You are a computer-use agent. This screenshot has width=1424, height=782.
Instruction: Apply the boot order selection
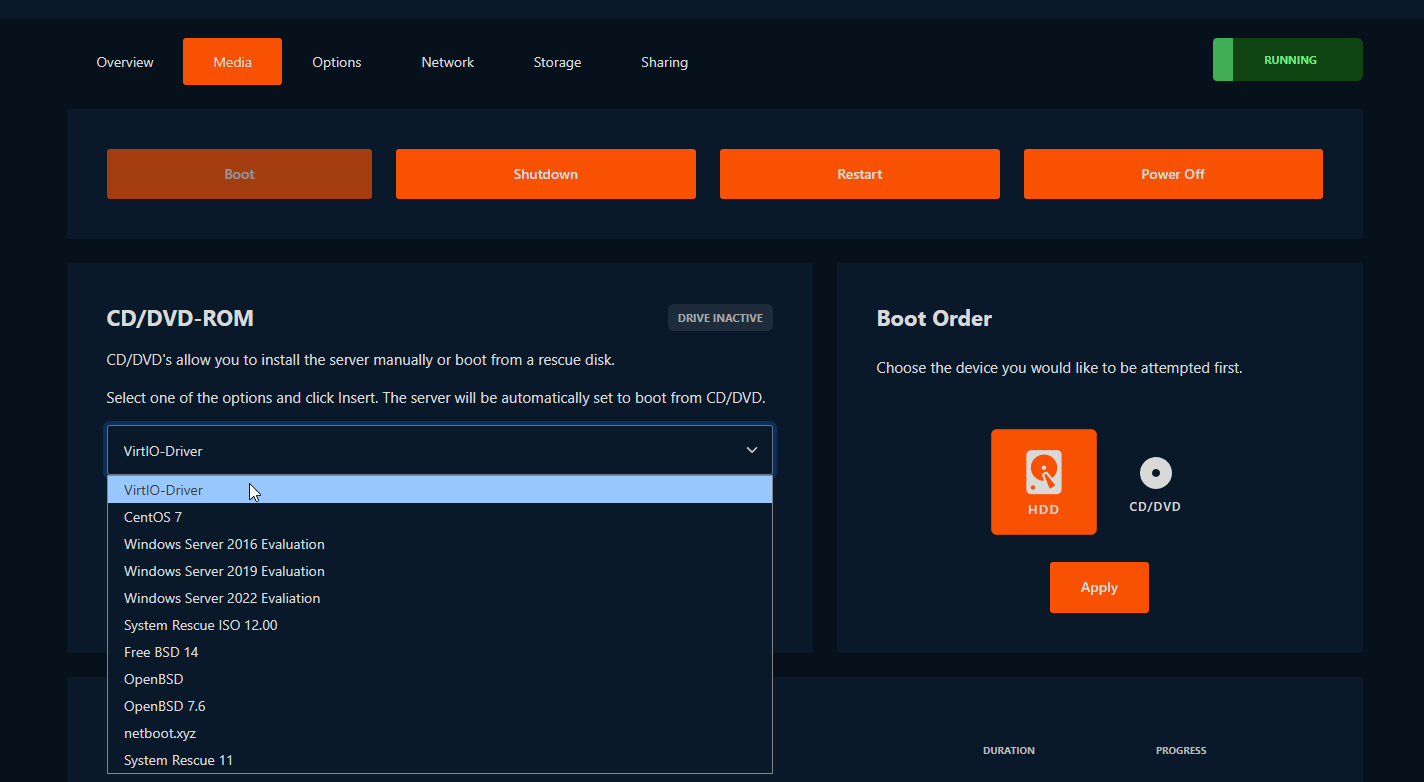pos(1098,587)
